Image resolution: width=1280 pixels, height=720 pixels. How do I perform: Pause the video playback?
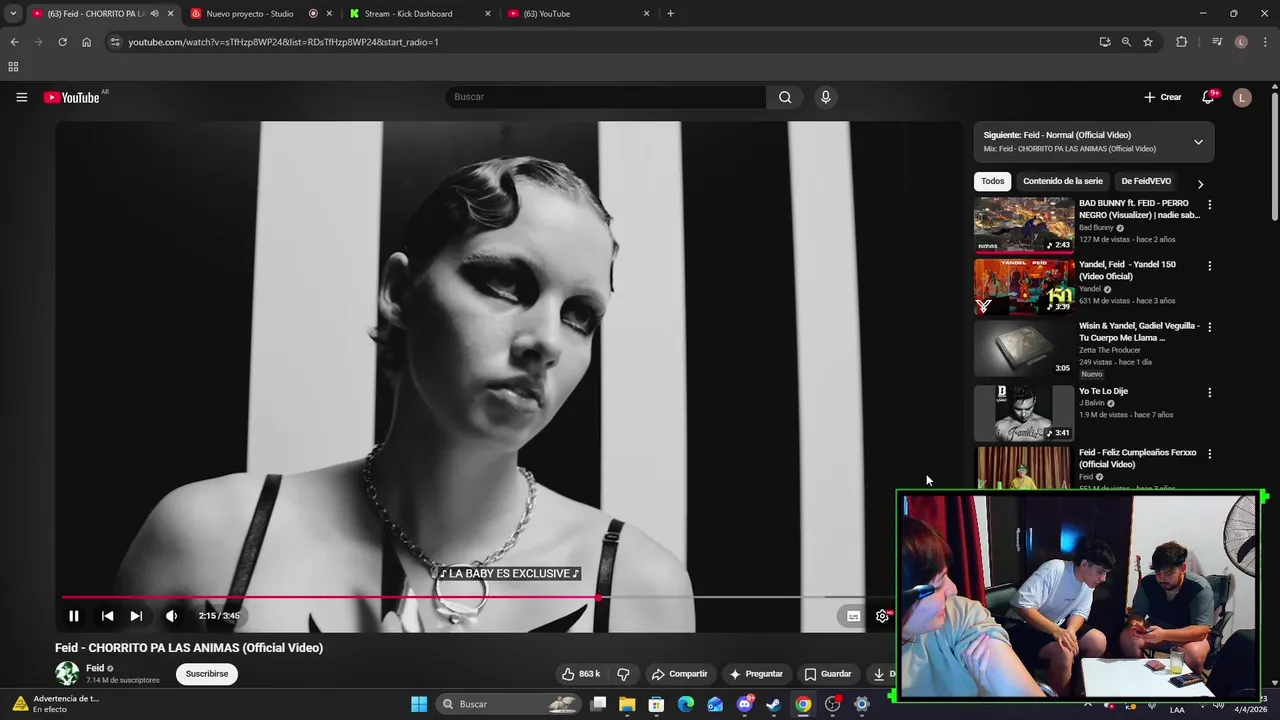click(73, 616)
